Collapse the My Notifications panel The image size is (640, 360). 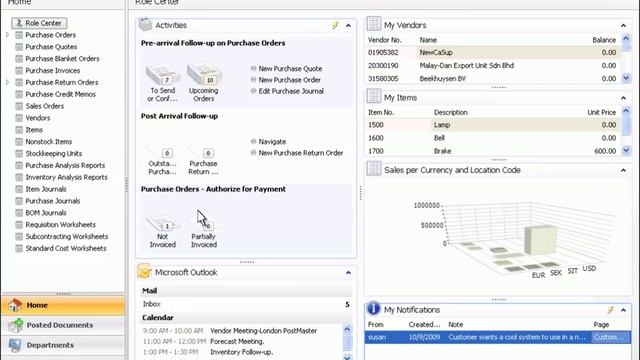coord(623,310)
